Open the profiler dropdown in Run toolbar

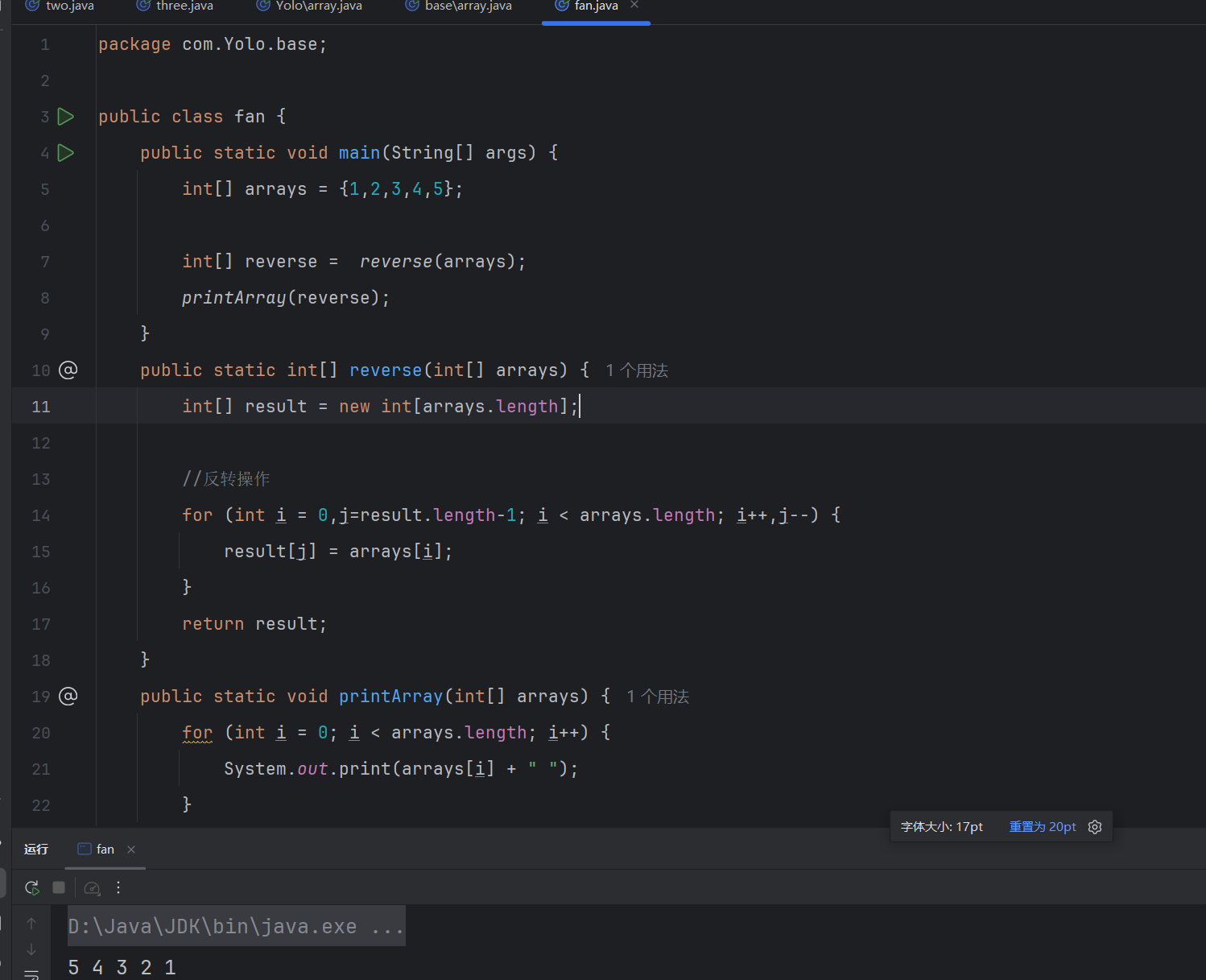tap(93, 887)
